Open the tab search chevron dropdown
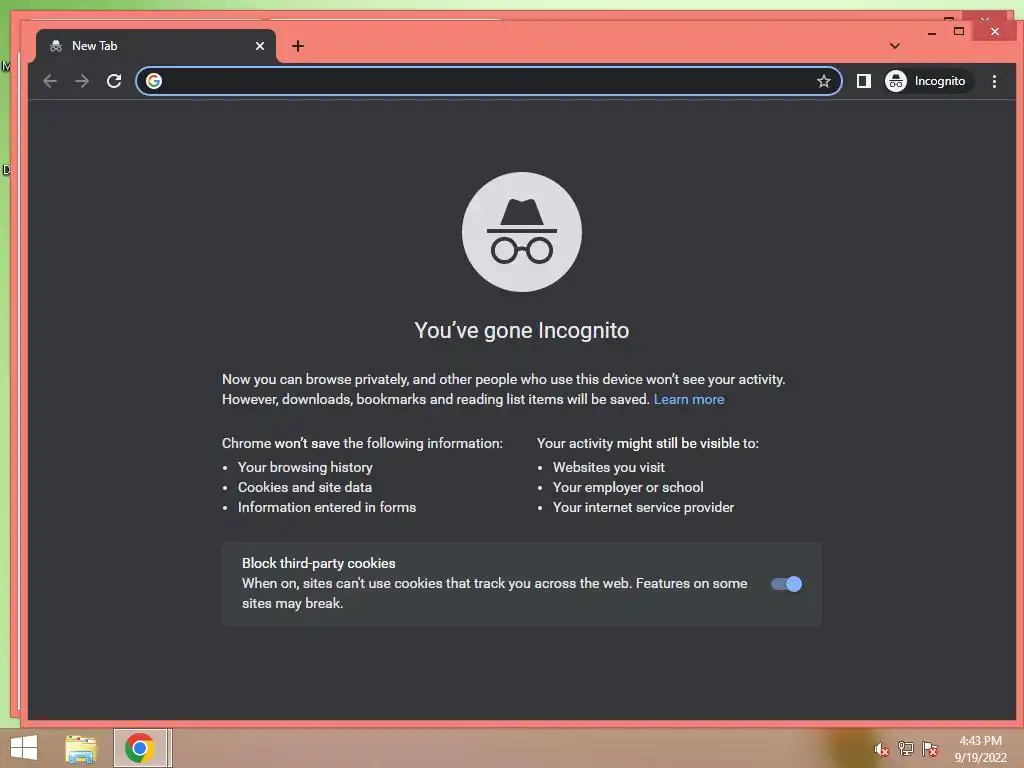1024x768 pixels. click(895, 46)
